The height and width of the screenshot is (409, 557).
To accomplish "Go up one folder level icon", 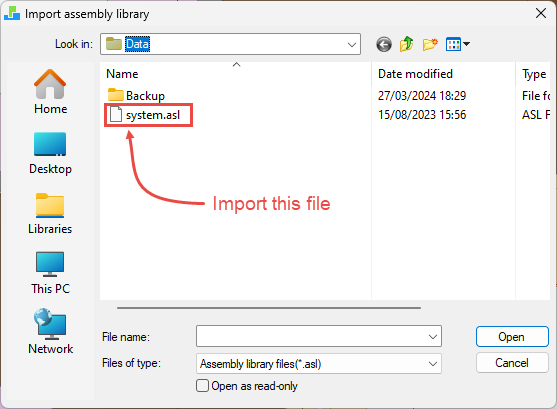I will coord(407,44).
